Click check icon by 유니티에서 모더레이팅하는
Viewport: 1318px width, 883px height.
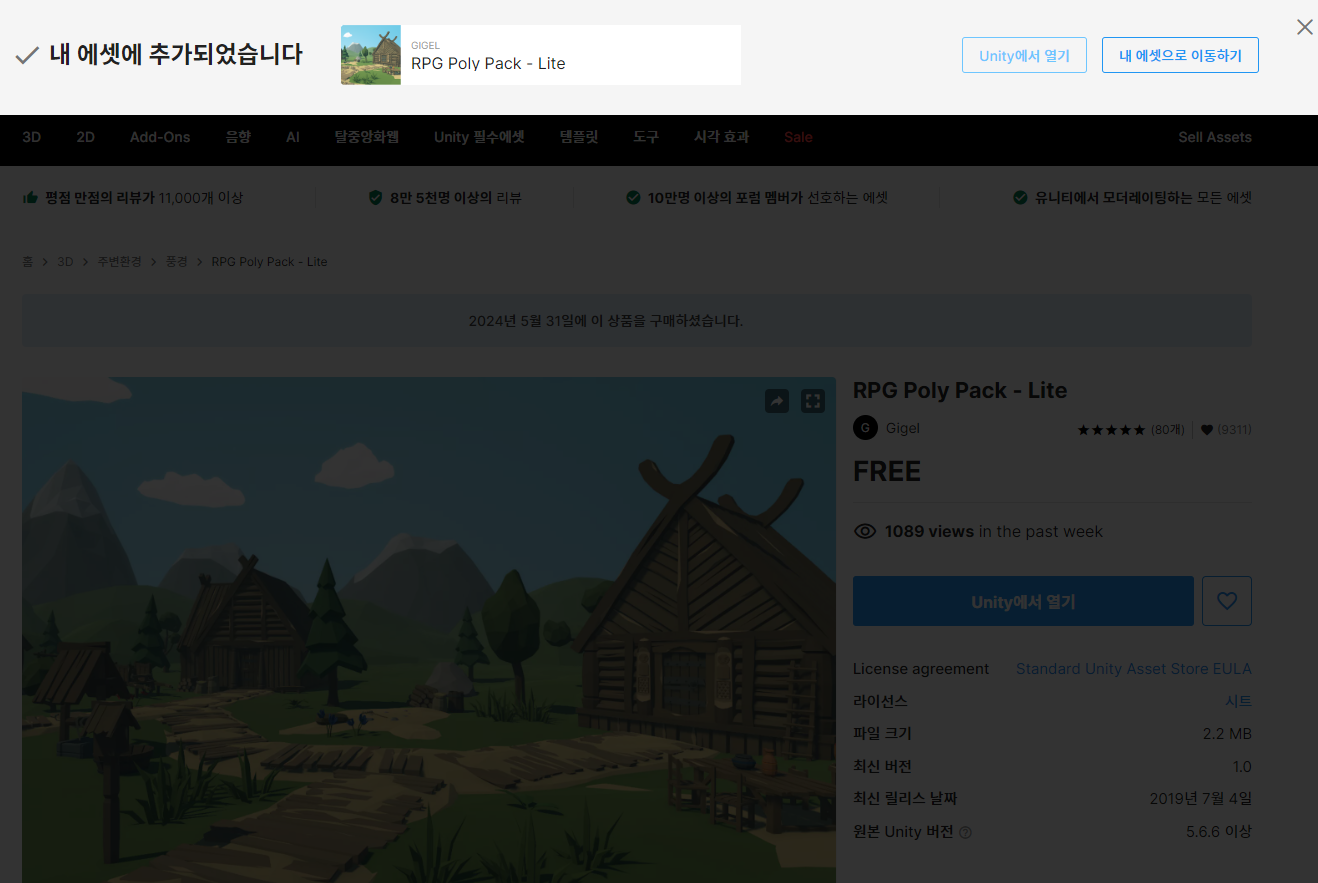coord(1020,198)
